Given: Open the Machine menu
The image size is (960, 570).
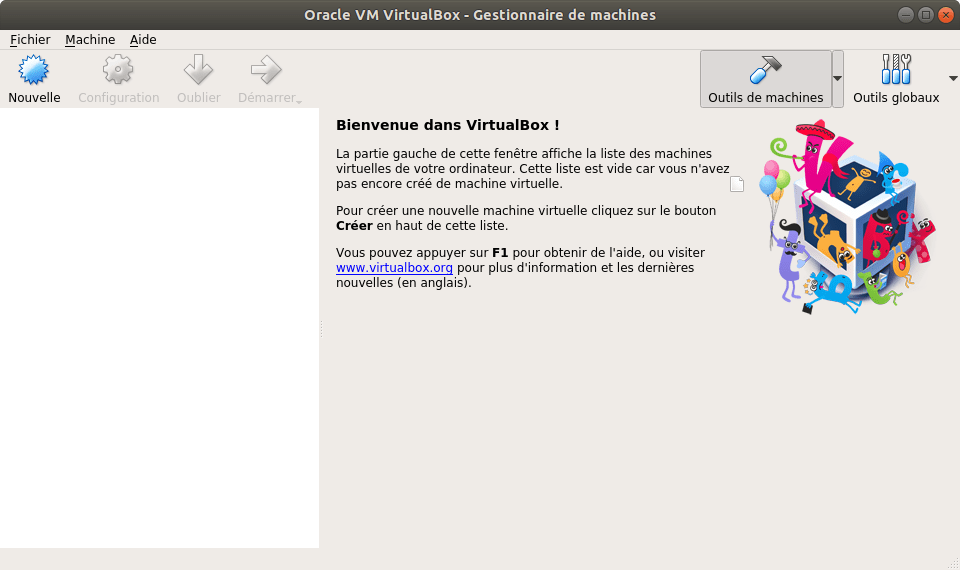Looking at the screenshot, I should (90, 40).
